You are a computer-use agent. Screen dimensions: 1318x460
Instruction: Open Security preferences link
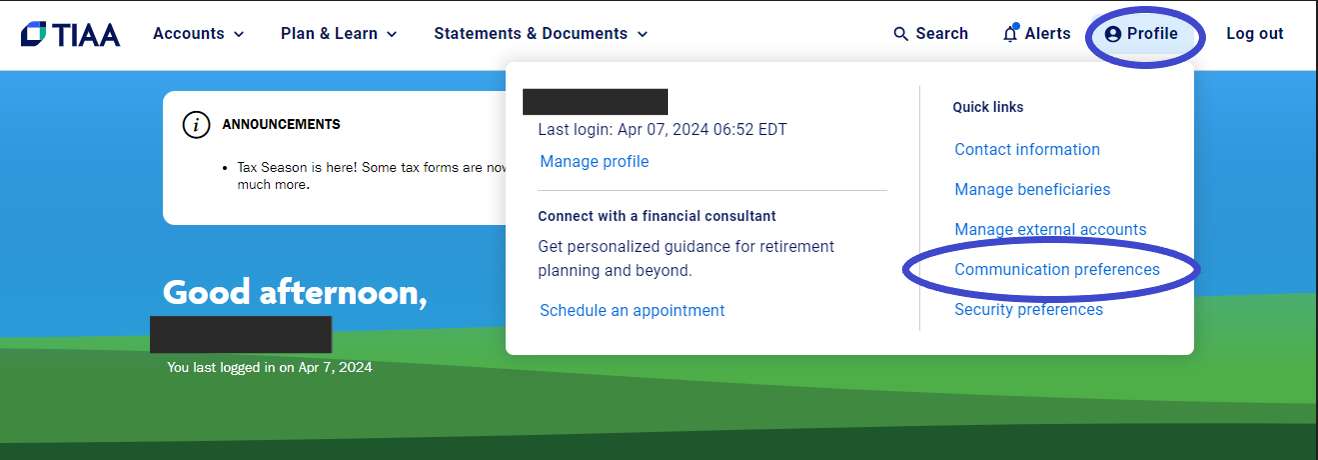[x=1029, y=309]
